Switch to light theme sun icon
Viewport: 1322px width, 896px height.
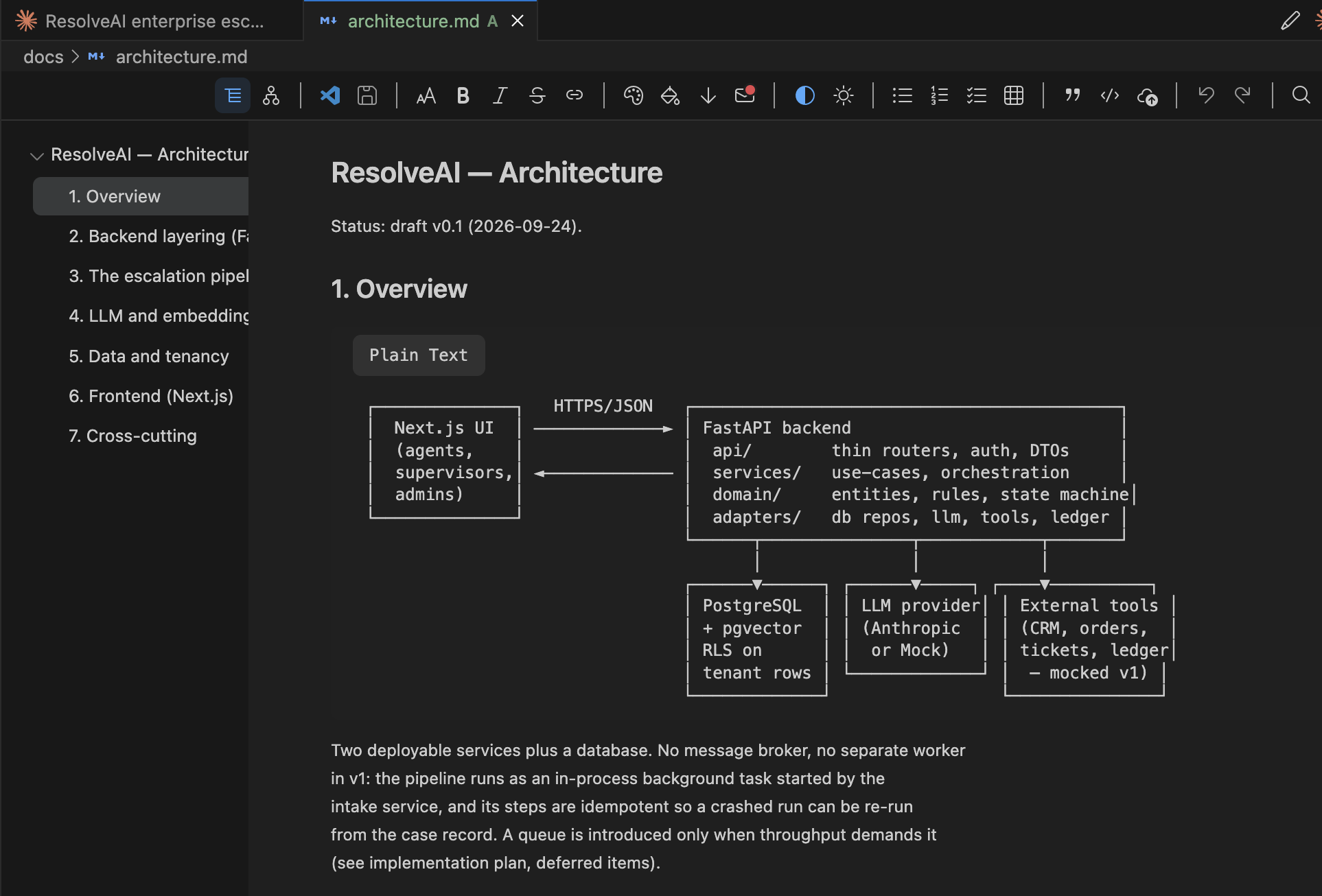[x=843, y=95]
